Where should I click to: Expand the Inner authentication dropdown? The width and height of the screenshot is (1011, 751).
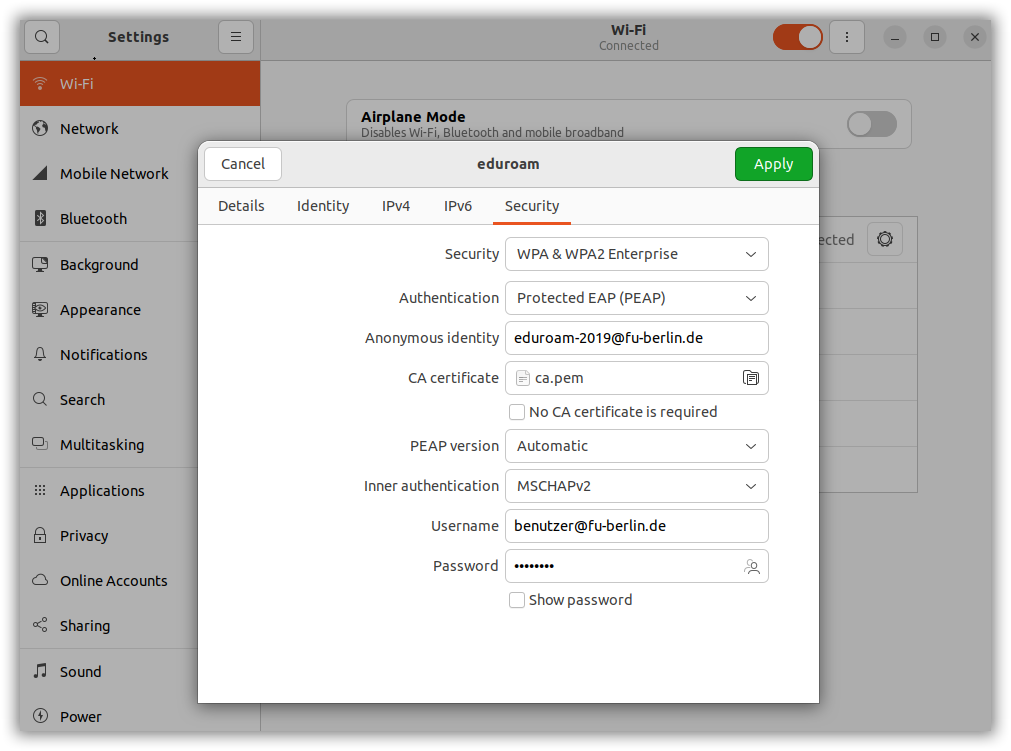click(x=636, y=486)
